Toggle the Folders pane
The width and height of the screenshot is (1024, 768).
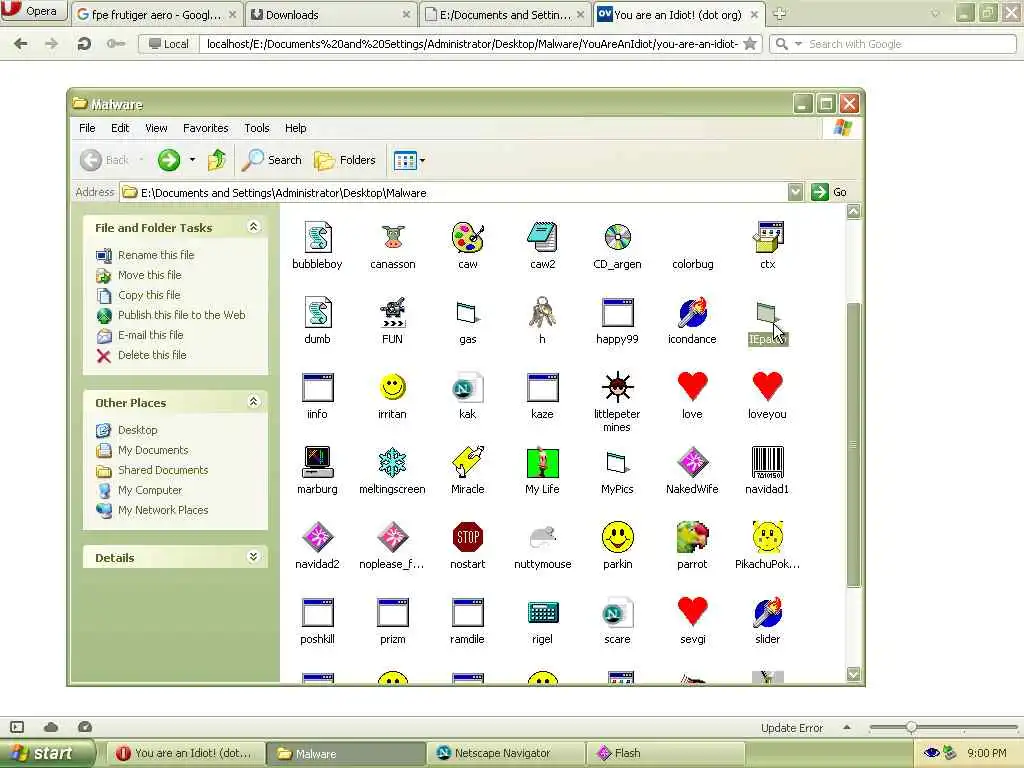tap(345, 160)
